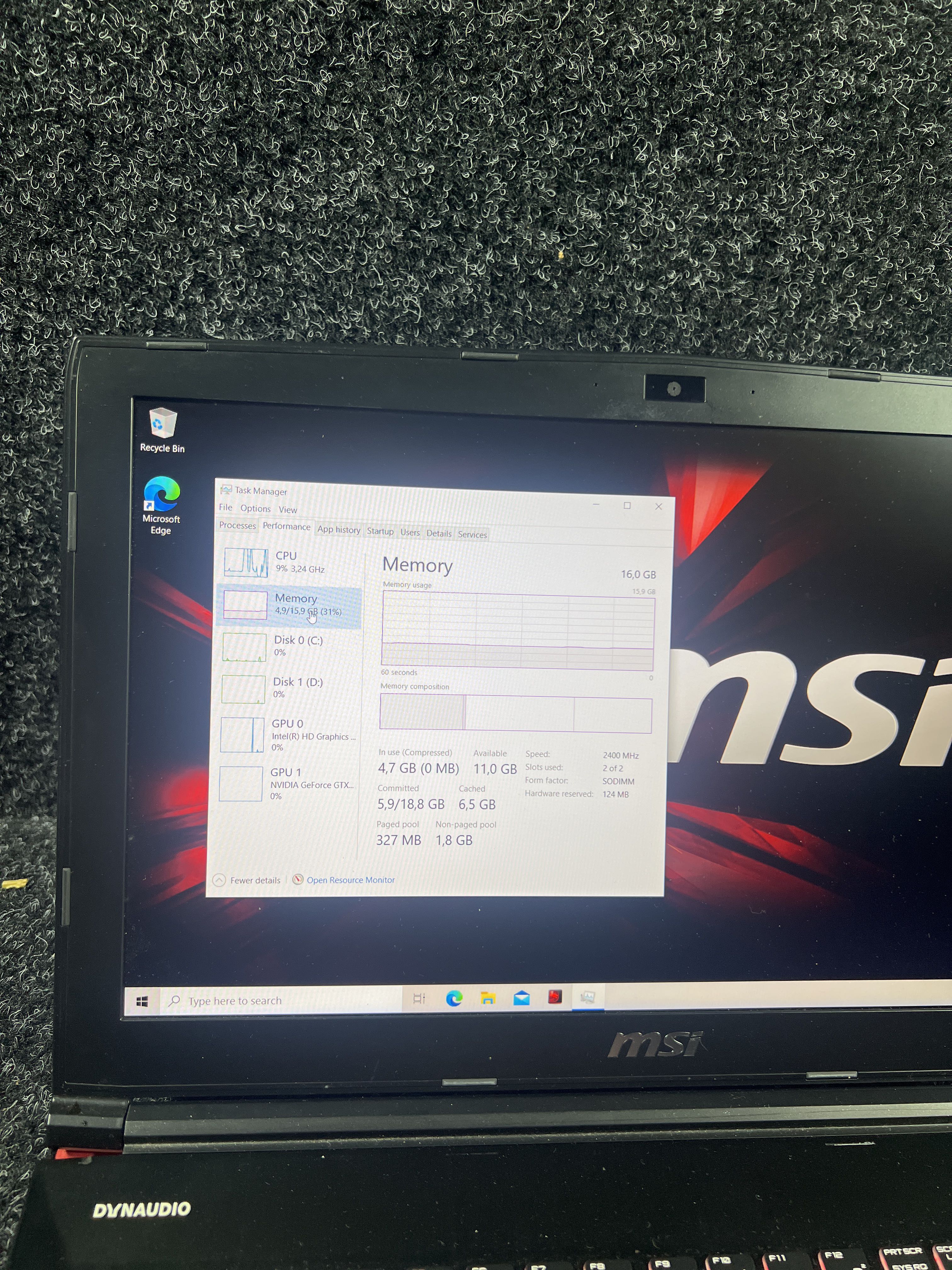Launch Microsoft Edge from desktop shortcut
This screenshot has width=952, height=1270.
click(x=161, y=504)
